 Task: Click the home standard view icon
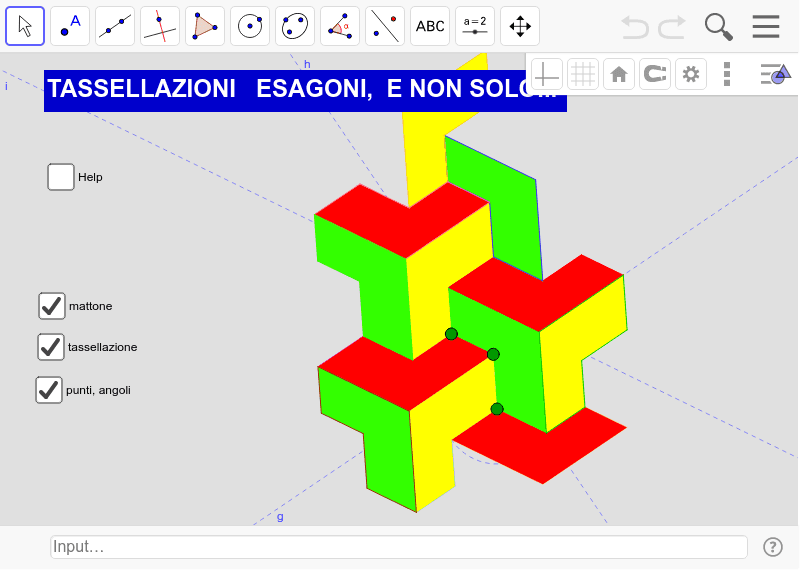coord(619,75)
